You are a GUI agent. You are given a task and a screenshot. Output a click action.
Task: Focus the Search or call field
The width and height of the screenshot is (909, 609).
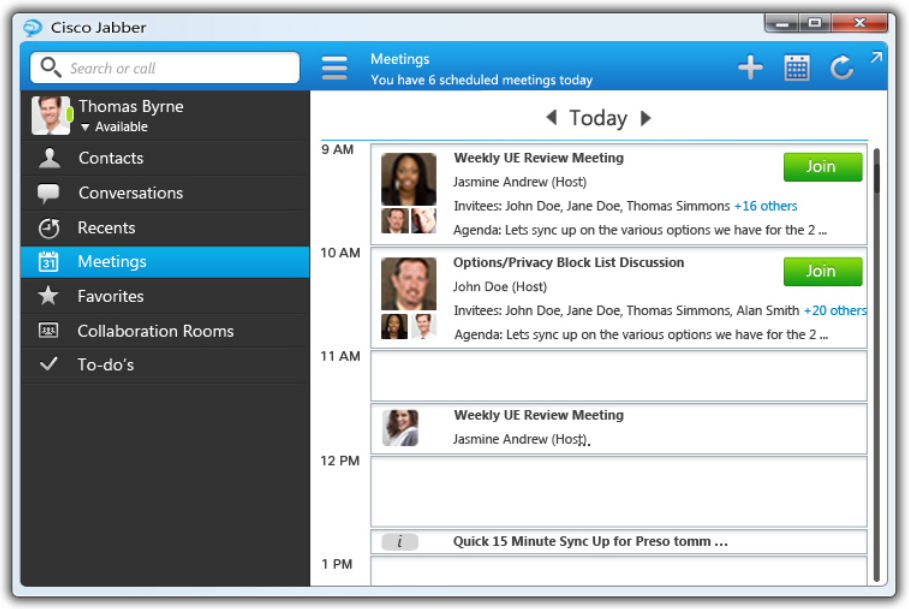(165, 68)
